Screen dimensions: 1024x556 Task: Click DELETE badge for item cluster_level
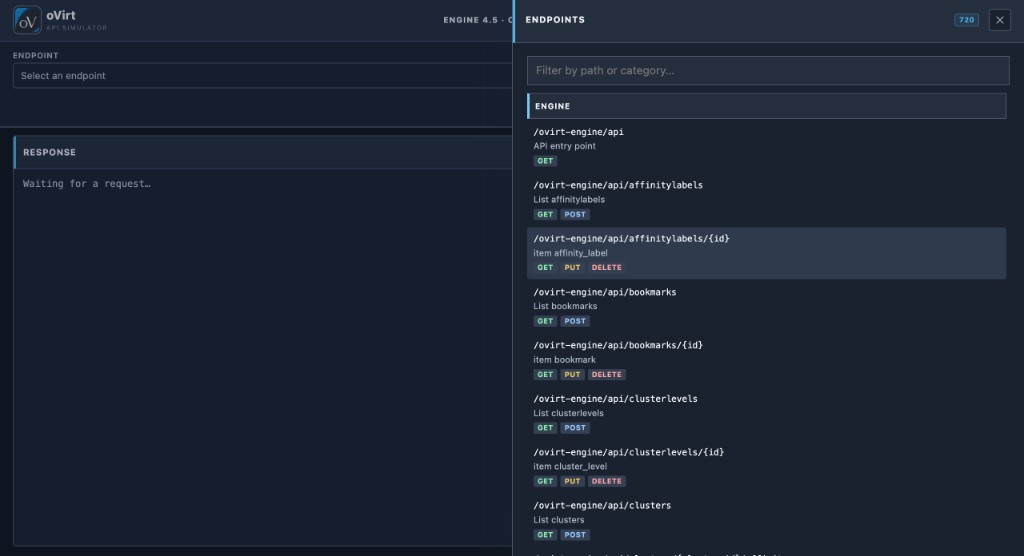pyautogui.click(x=607, y=482)
